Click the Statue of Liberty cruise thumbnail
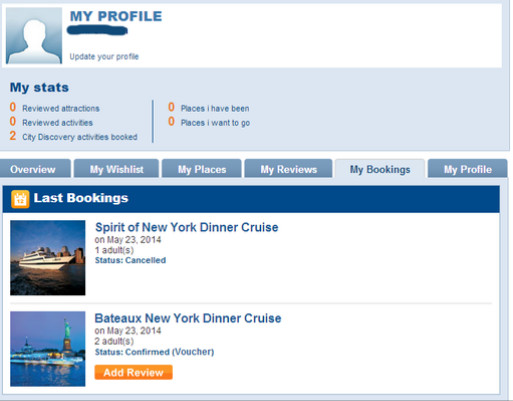This screenshot has width=513, height=401. click(48, 349)
